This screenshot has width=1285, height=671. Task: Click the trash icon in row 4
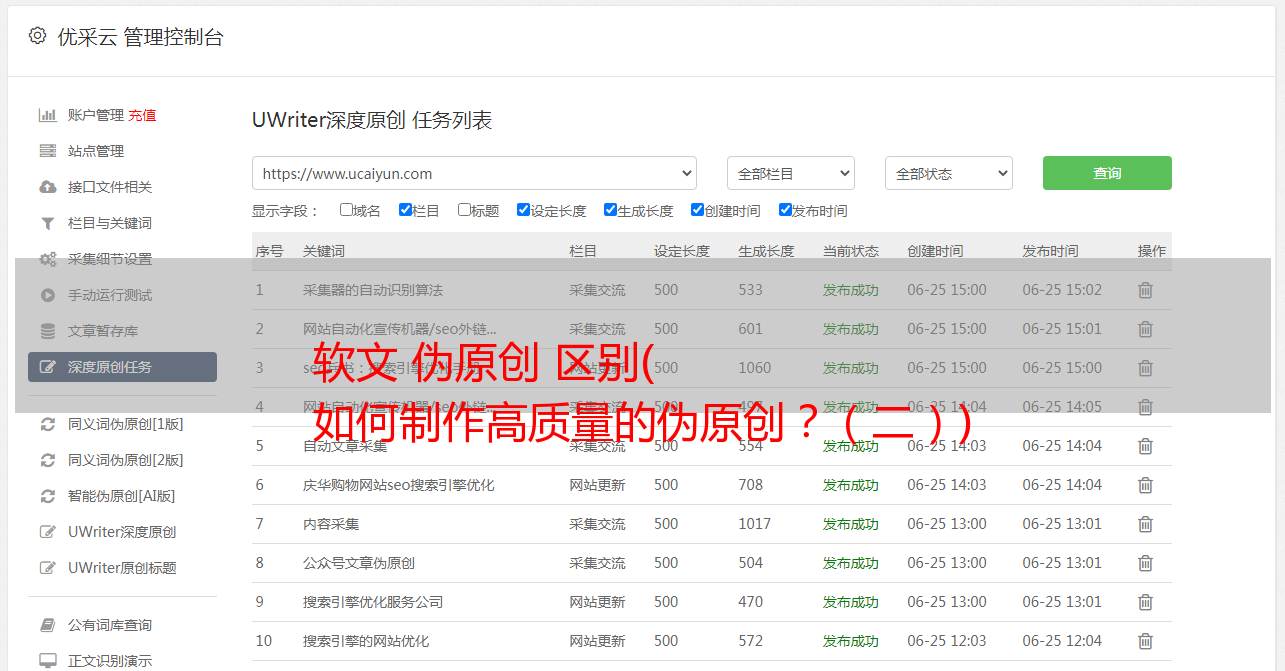(1146, 407)
